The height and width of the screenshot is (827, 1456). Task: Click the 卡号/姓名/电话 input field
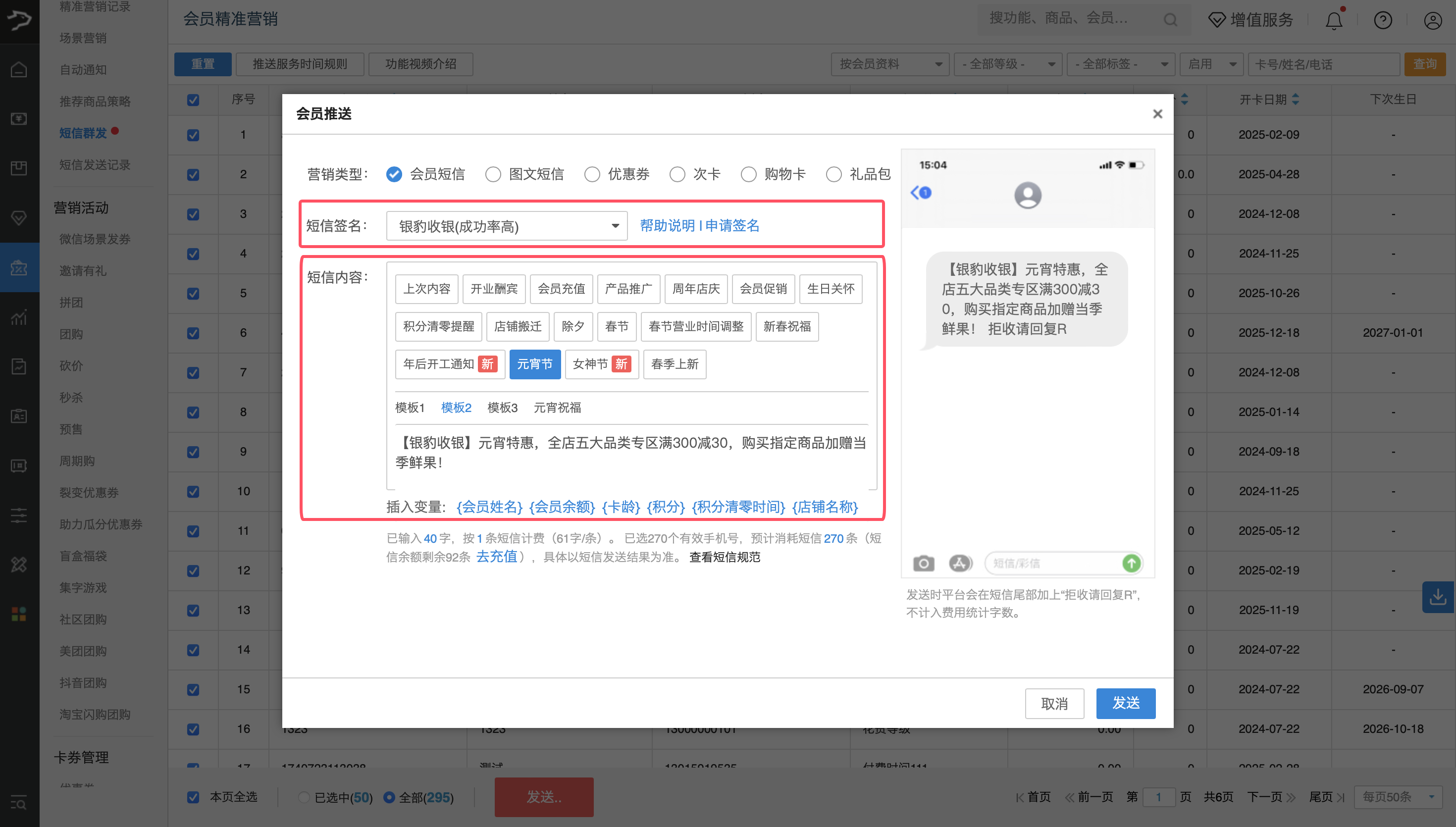click(x=1323, y=64)
